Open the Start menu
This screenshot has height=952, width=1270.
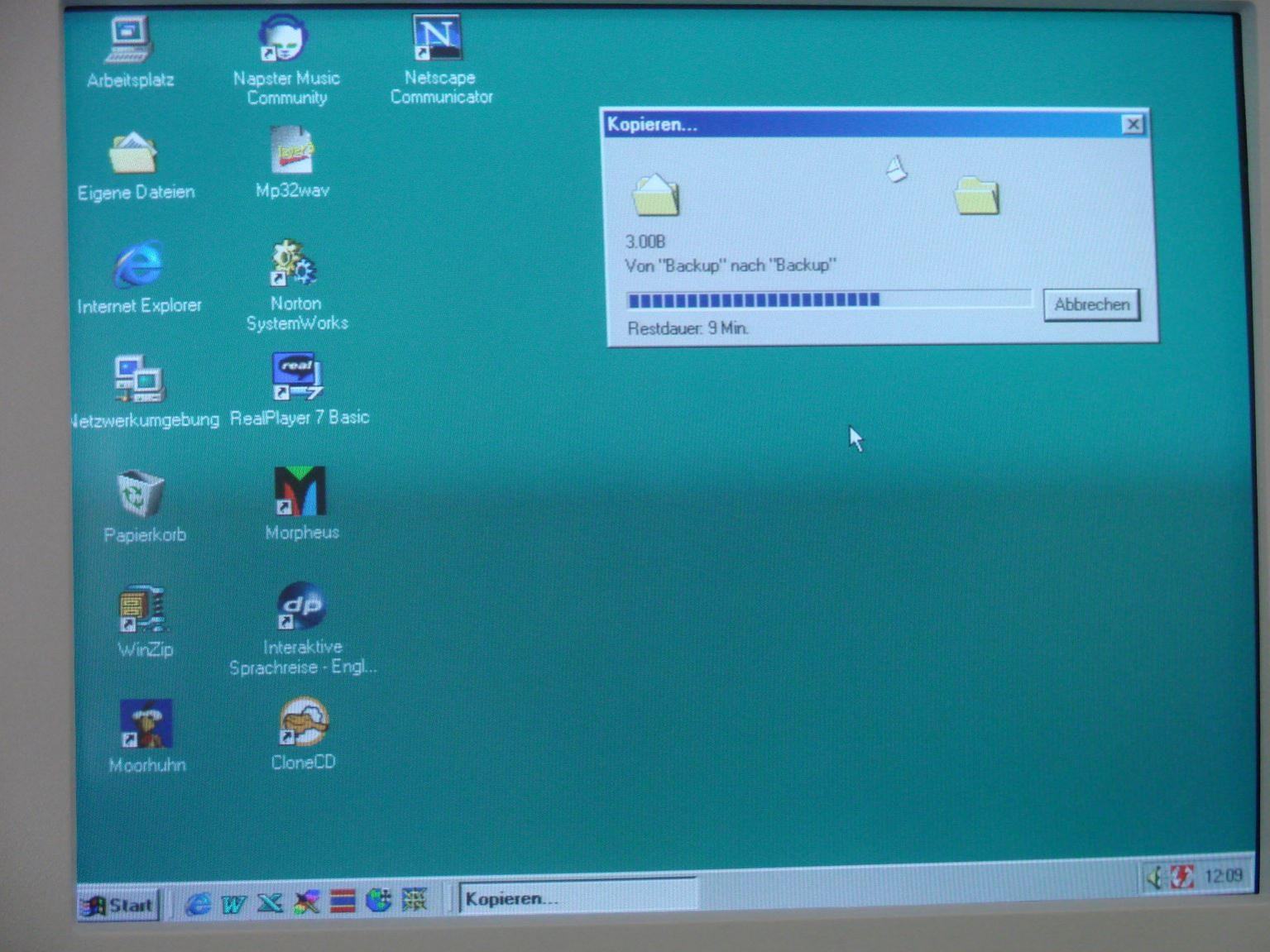pyautogui.click(x=118, y=905)
